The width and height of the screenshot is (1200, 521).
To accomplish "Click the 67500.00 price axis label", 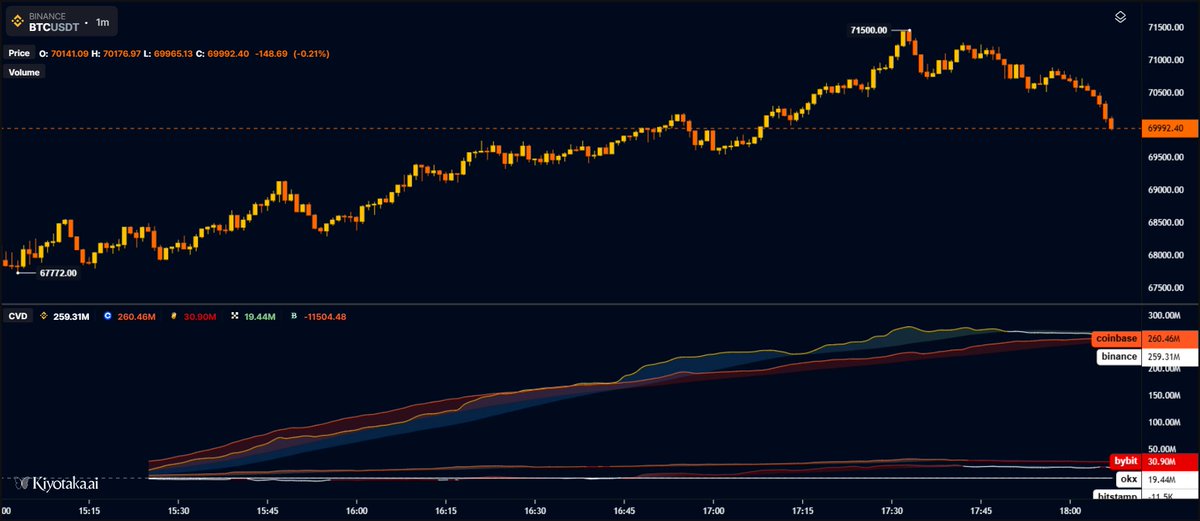I will click(1166, 287).
